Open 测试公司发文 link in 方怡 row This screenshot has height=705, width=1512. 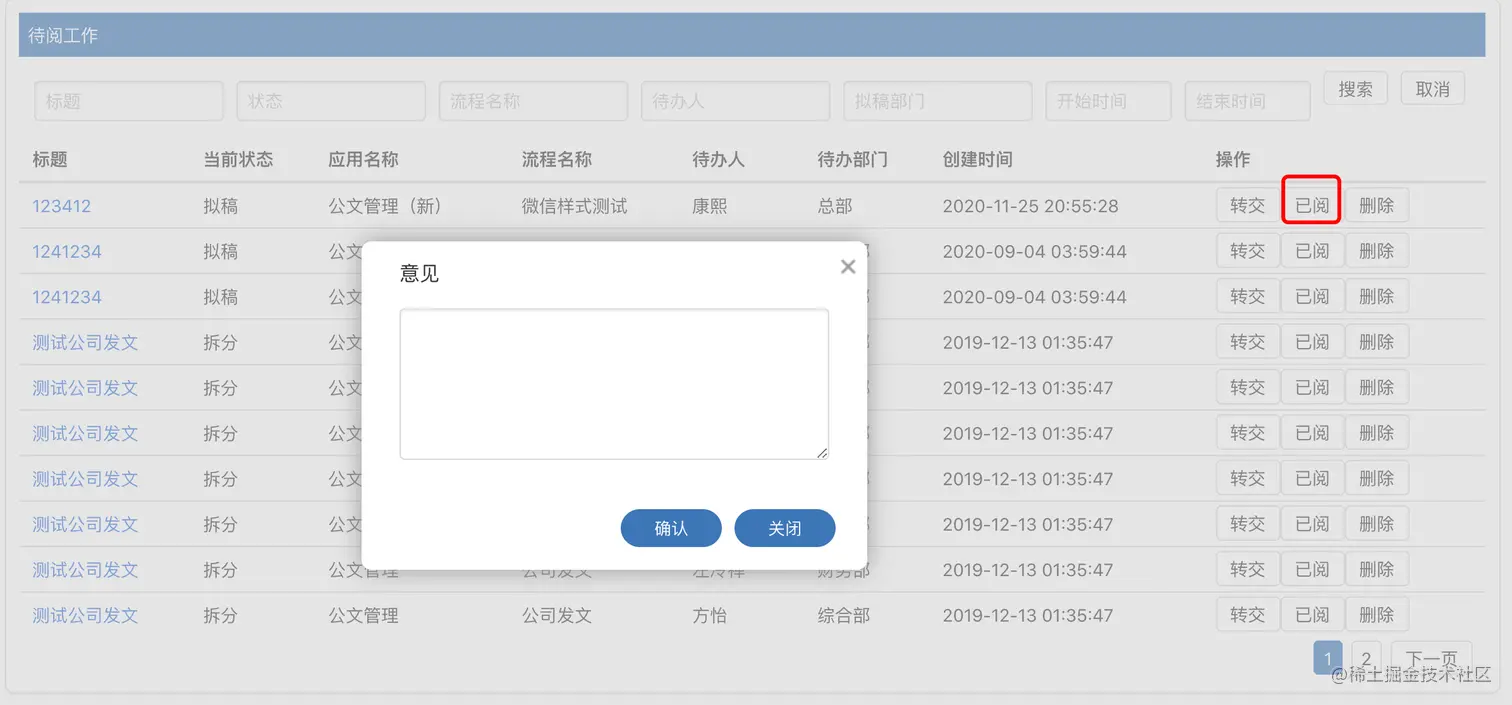85,615
